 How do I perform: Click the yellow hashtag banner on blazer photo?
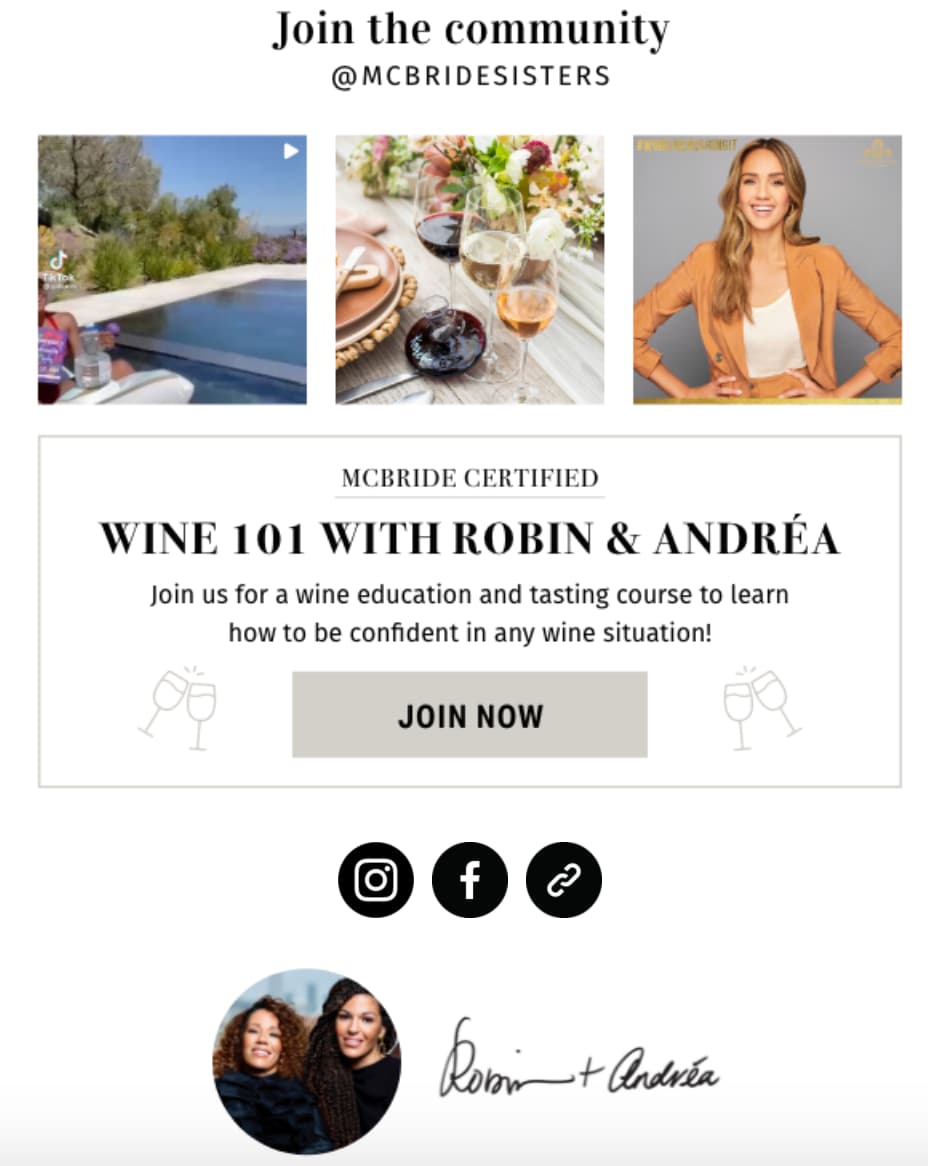pos(688,145)
